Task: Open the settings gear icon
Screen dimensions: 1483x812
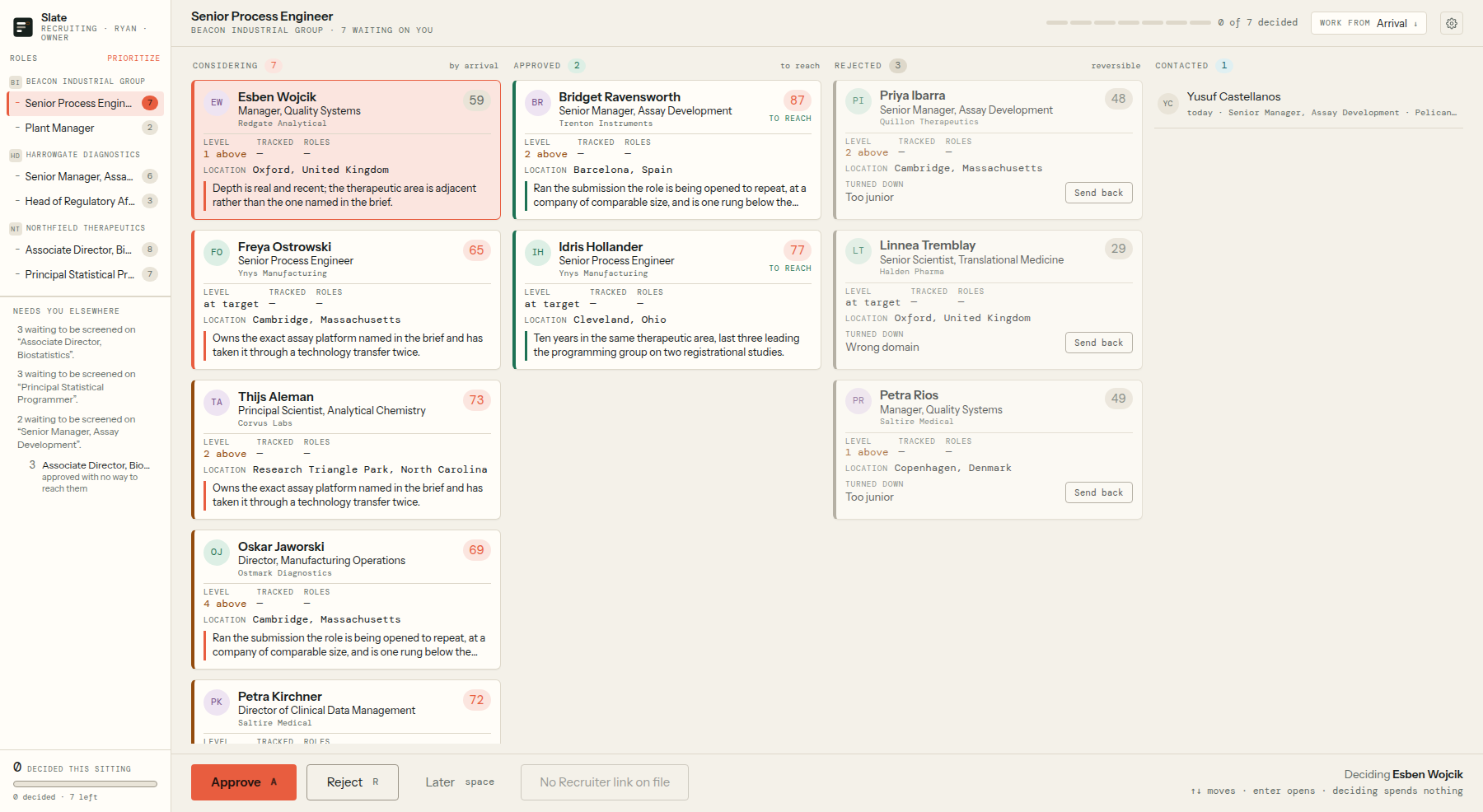Action: 1452,23
